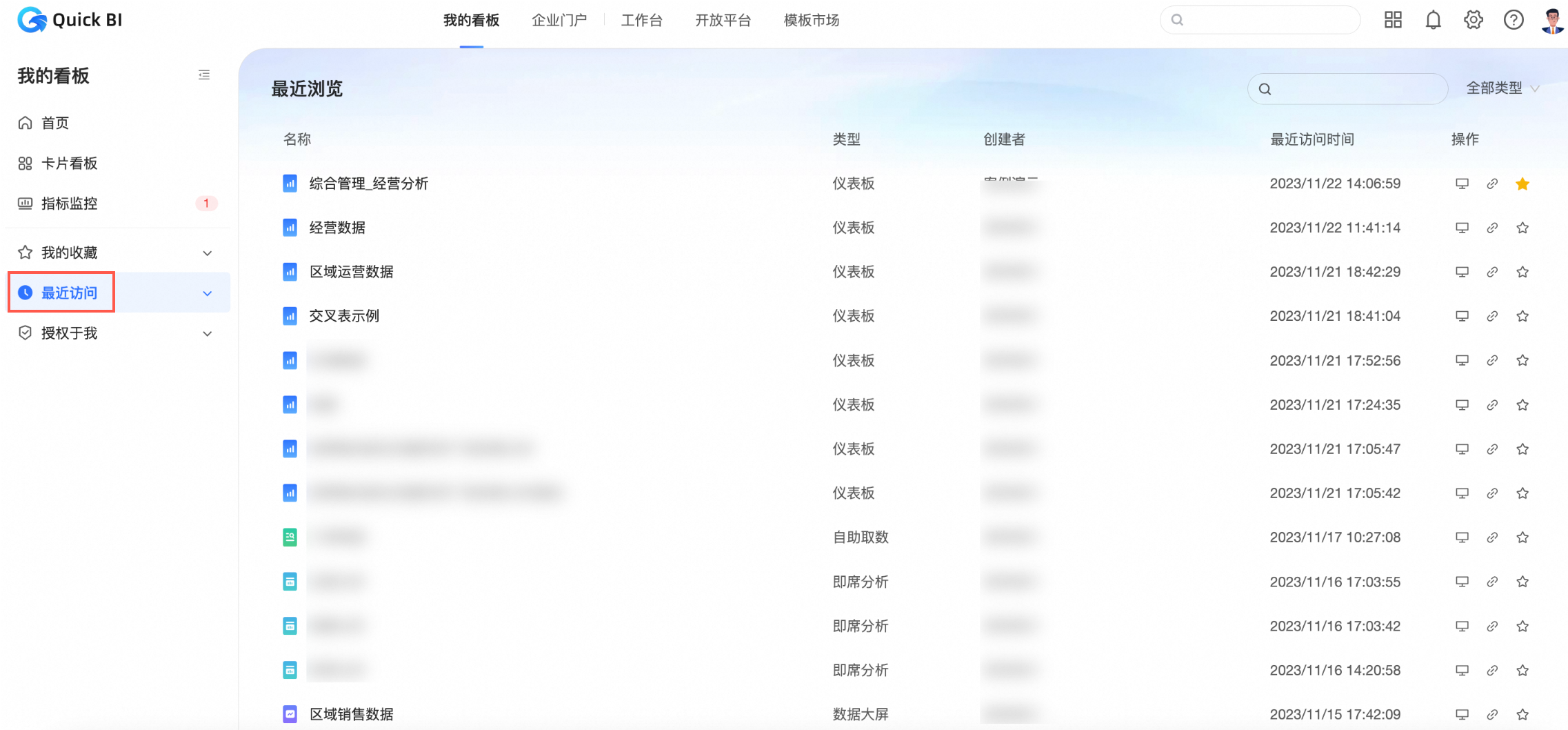Preview 经营数据 with the monitor icon
Image resolution: width=1568 pixels, height=730 pixels.
[1462, 228]
